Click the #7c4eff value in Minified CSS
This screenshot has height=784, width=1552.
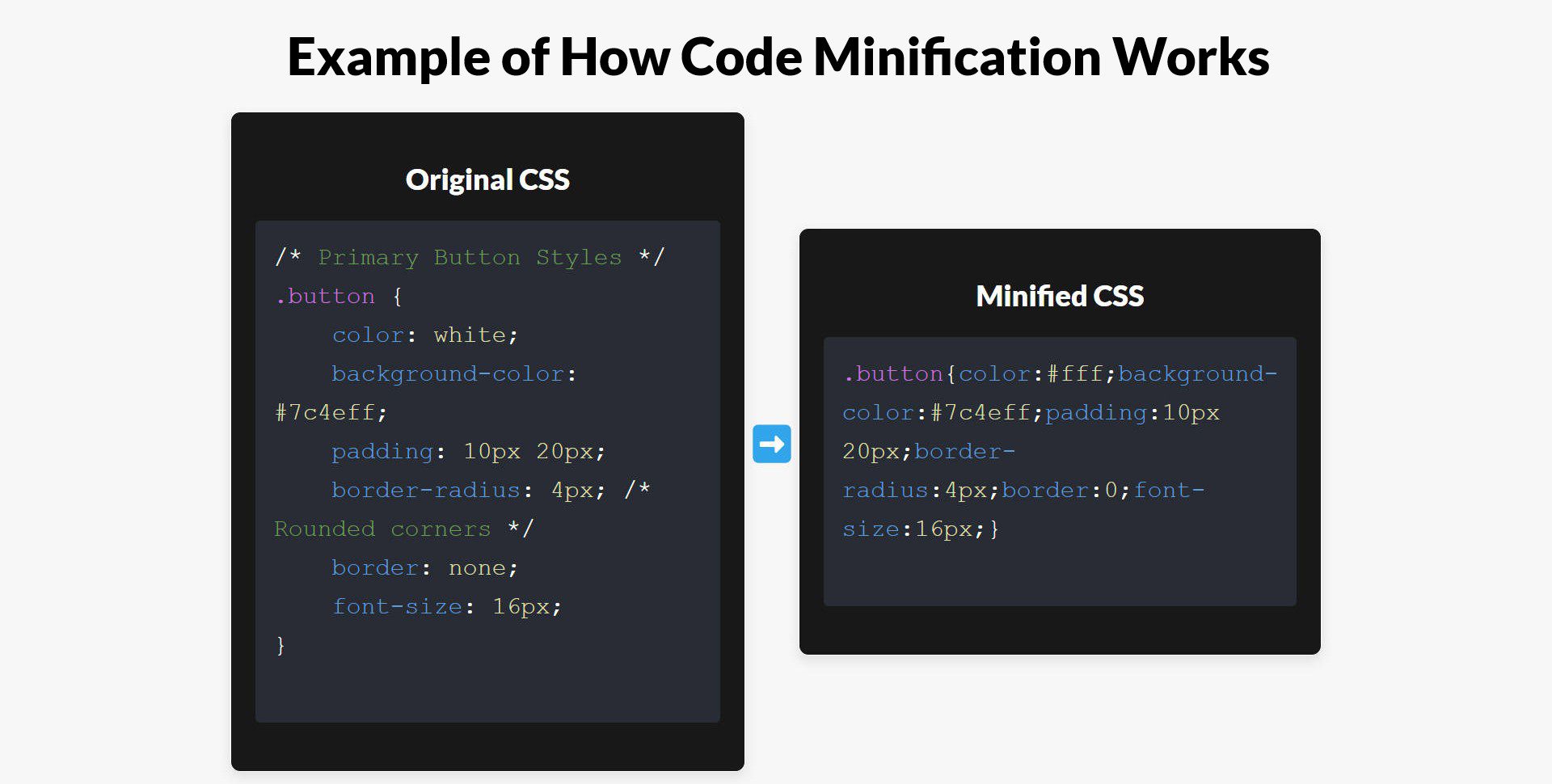click(x=982, y=412)
